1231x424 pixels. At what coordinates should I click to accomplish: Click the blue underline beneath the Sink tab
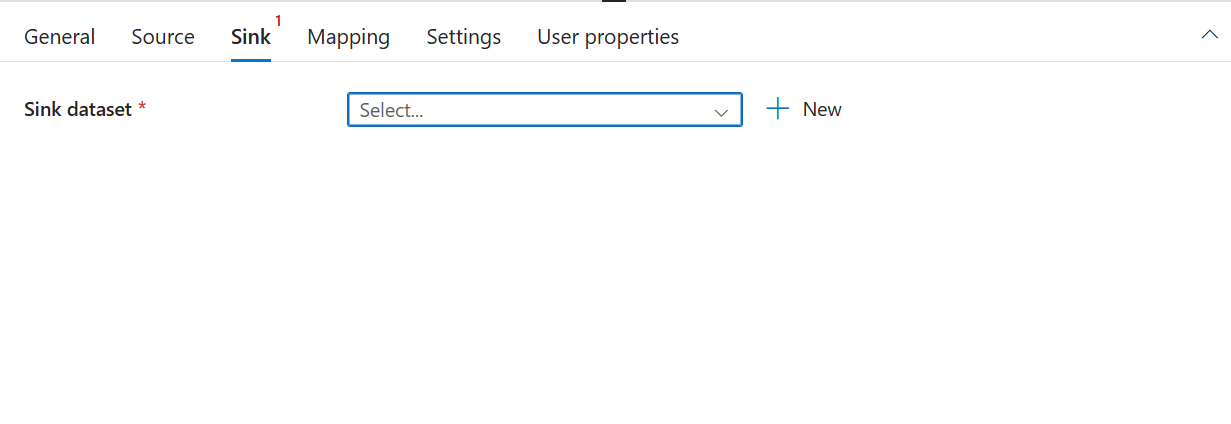click(250, 59)
